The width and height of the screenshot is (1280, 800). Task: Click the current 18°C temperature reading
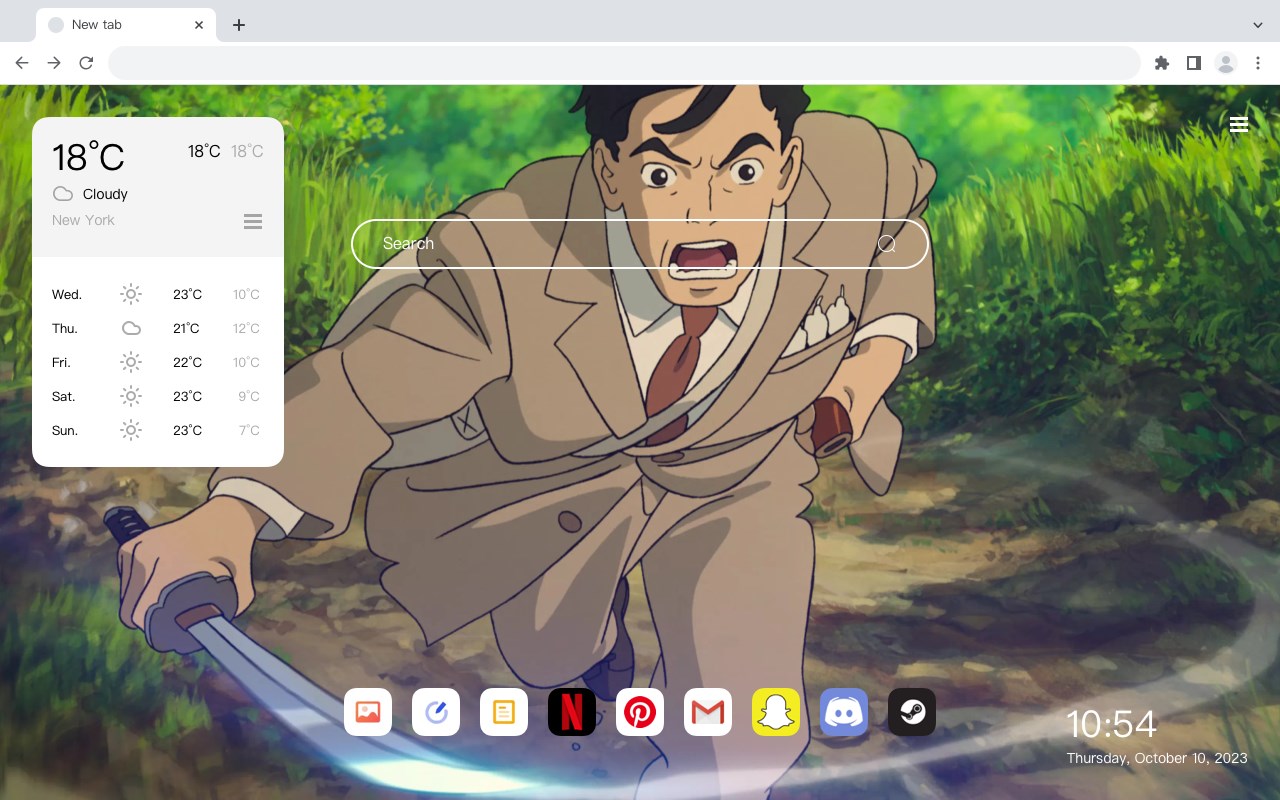88,157
